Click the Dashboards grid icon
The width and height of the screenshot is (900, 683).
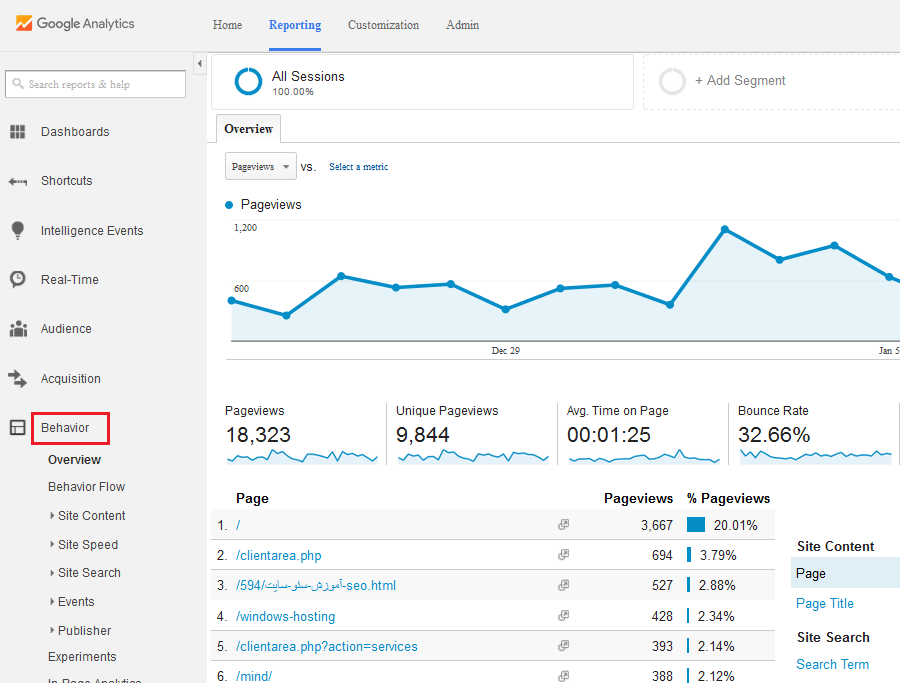coord(18,132)
